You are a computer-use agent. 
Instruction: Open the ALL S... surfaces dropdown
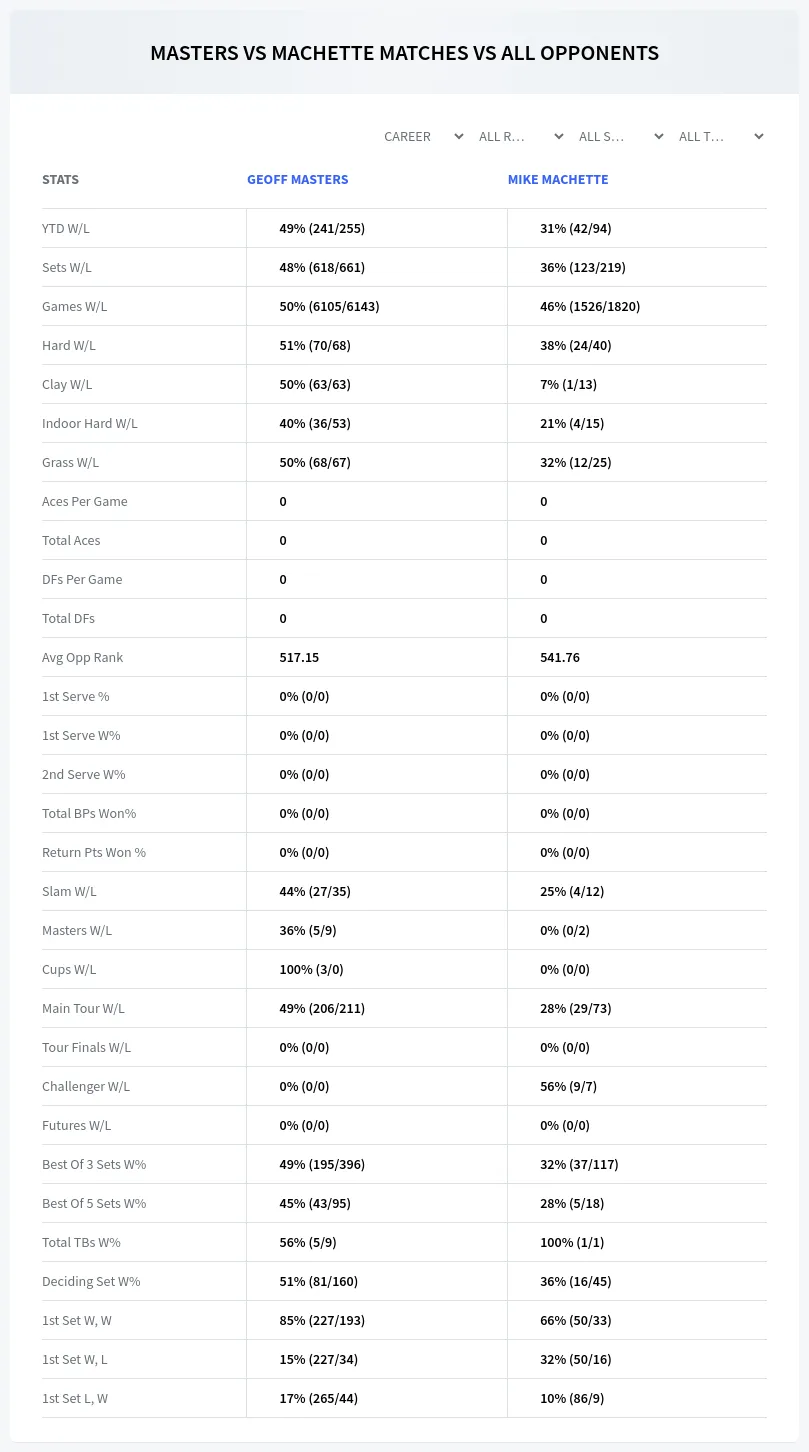[621, 136]
